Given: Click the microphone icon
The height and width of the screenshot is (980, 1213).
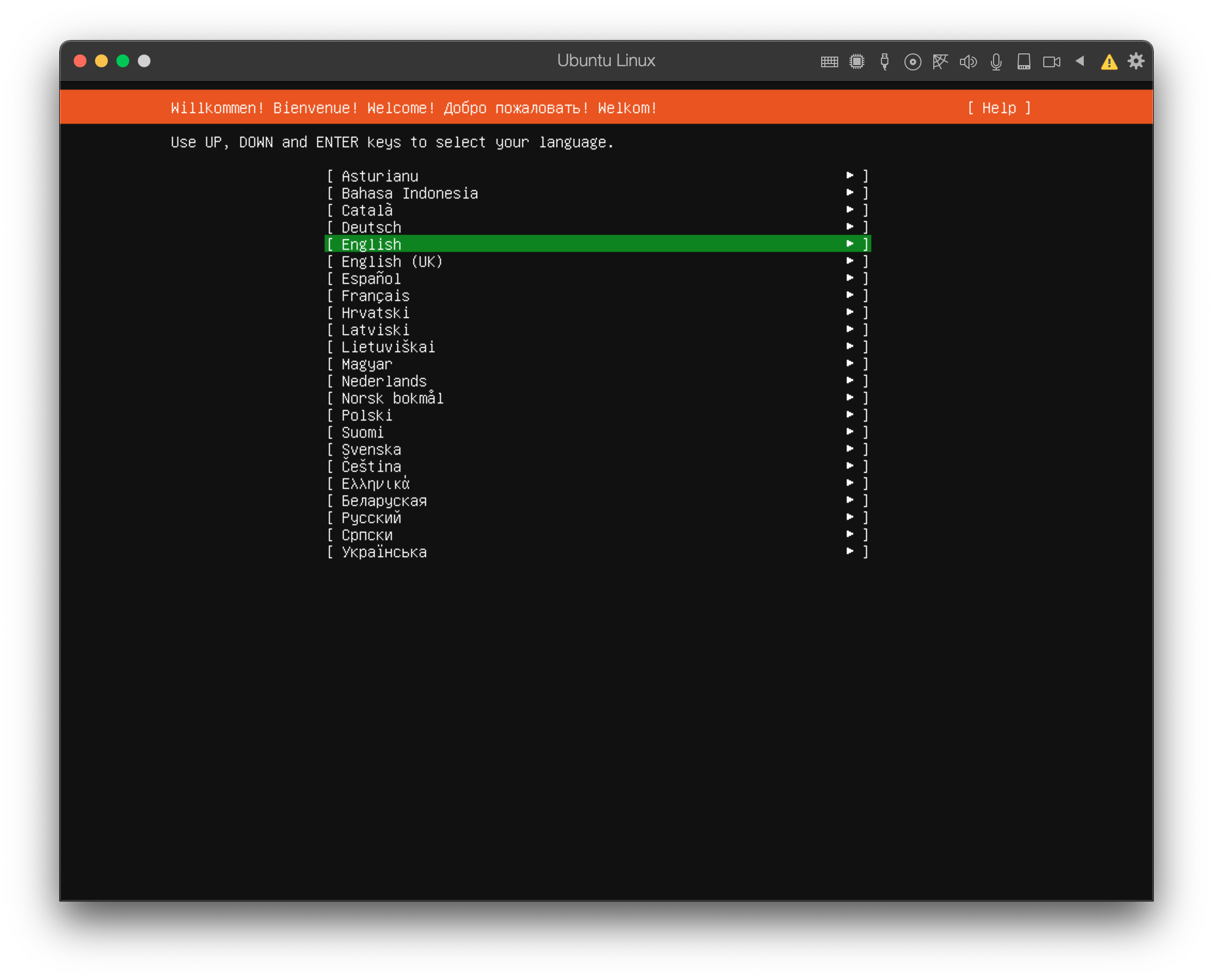Looking at the screenshot, I should (996, 61).
